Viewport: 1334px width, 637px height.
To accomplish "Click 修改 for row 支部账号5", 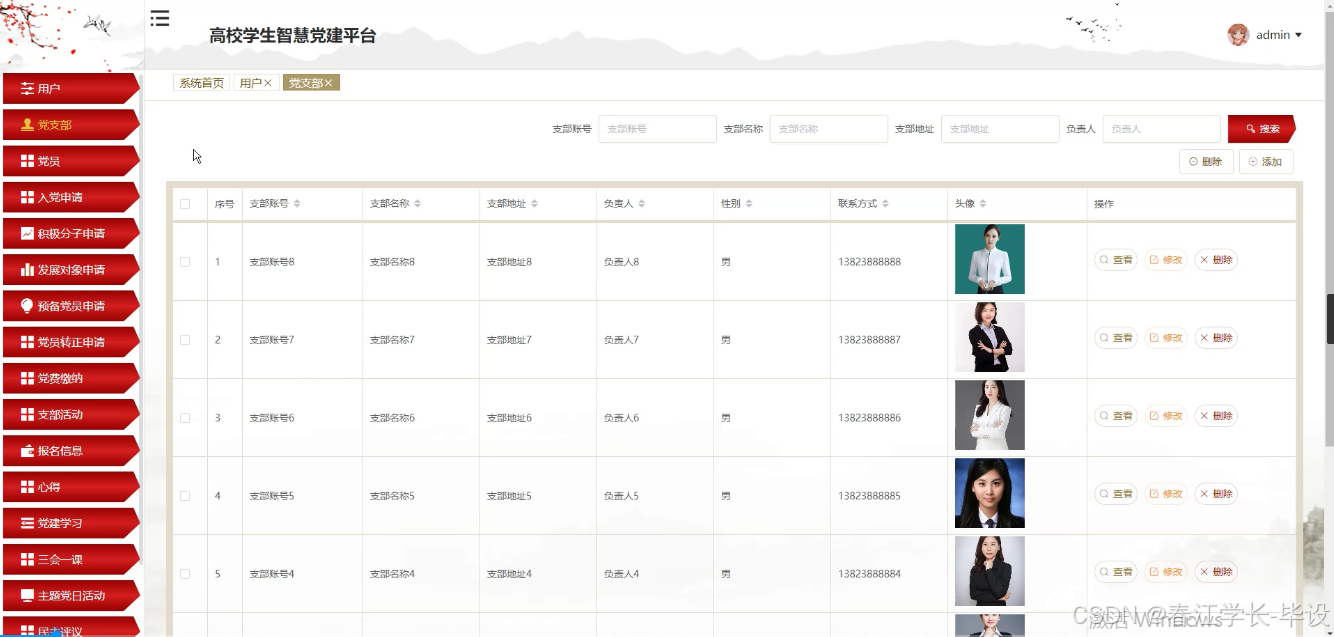I will pos(1166,494).
